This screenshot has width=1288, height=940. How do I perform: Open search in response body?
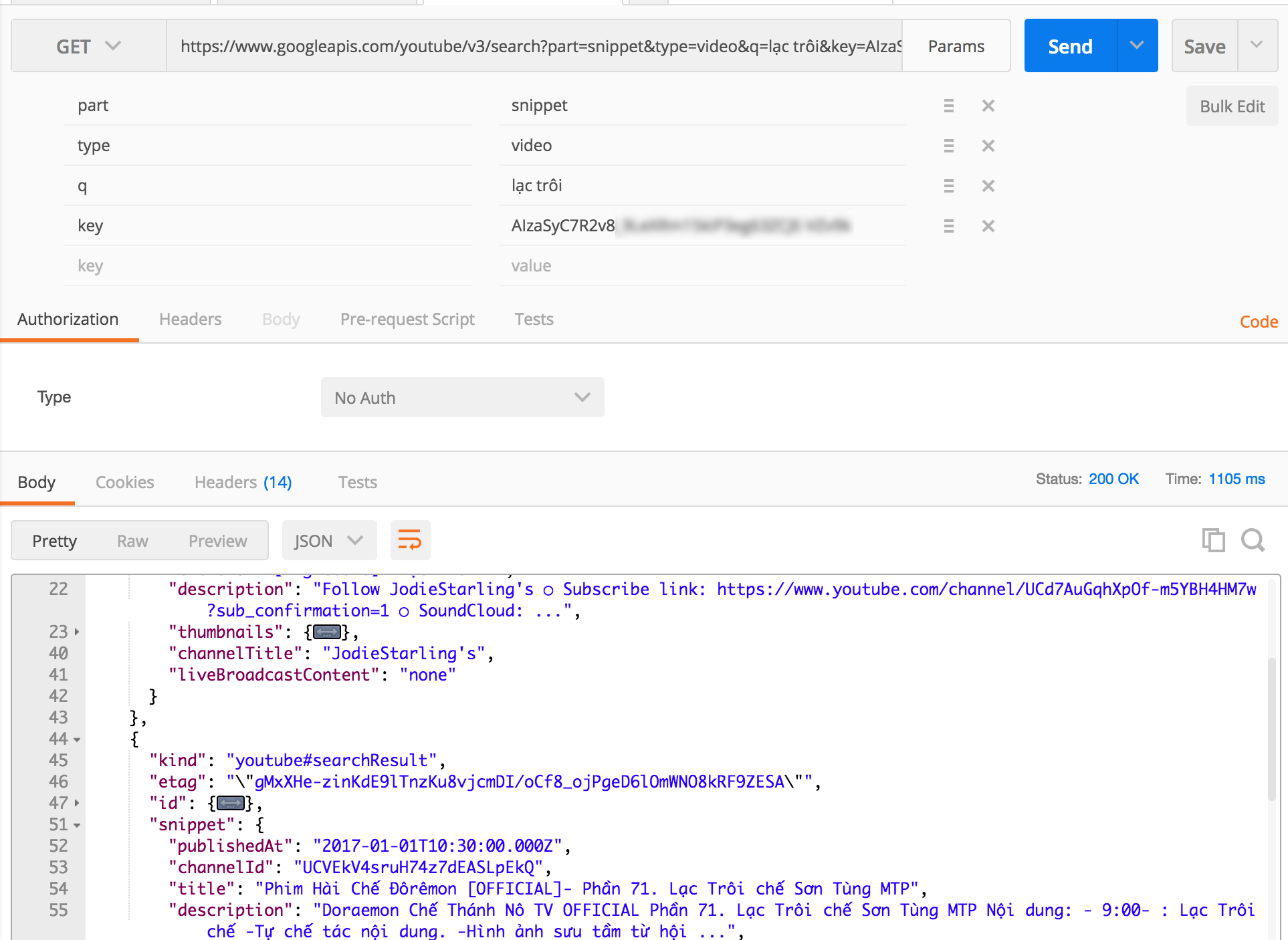tap(1252, 540)
